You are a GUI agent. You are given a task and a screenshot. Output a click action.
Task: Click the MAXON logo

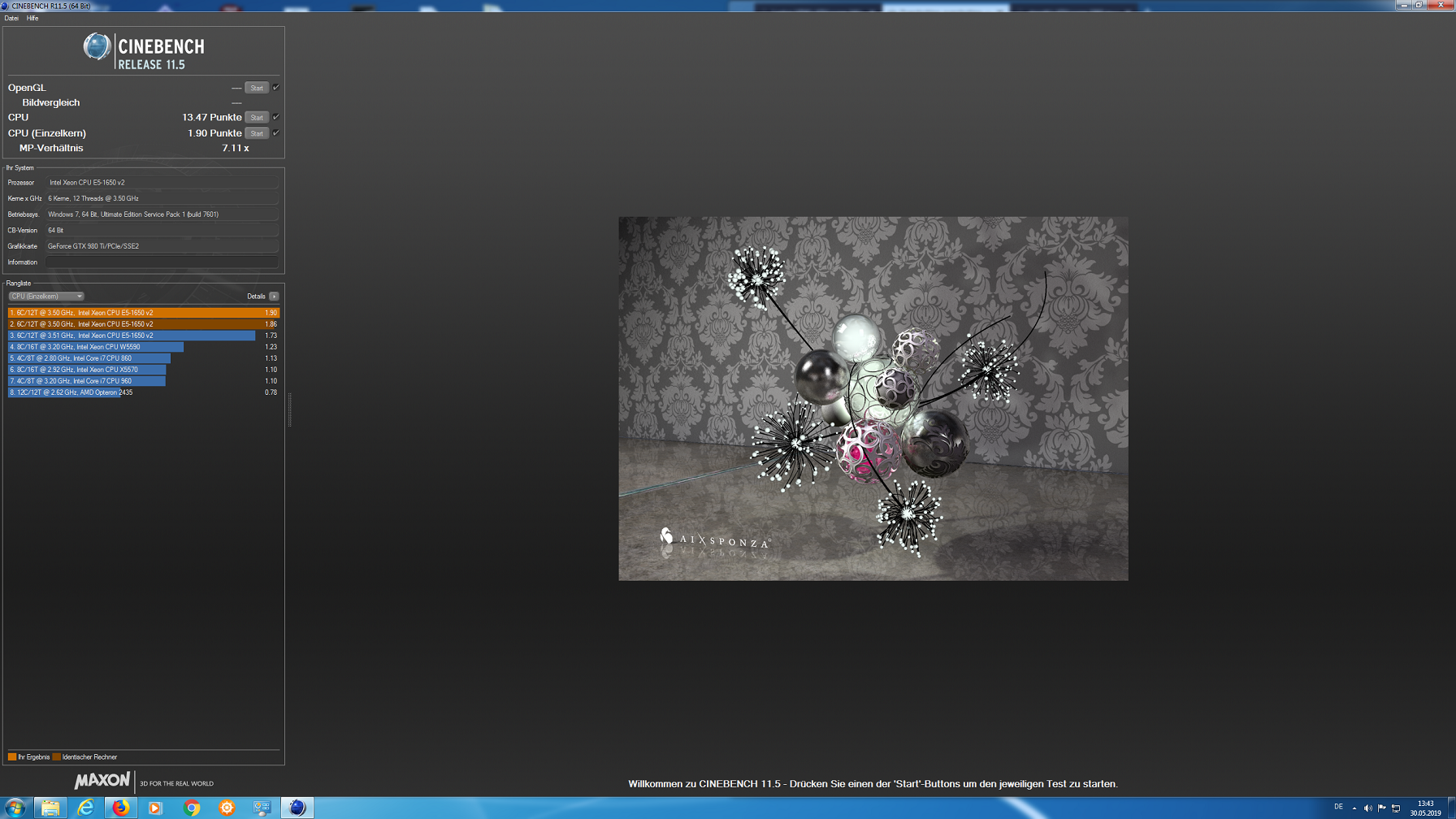click(x=102, y=781)
